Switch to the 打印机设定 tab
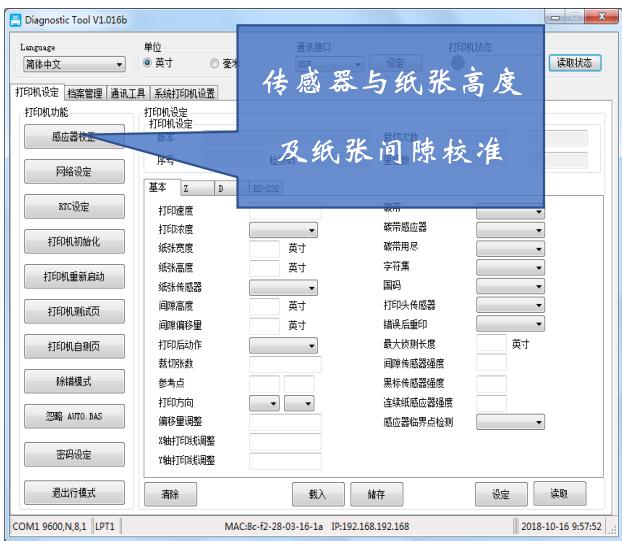Screen dimensions: 622x541 tap(37, 92)
